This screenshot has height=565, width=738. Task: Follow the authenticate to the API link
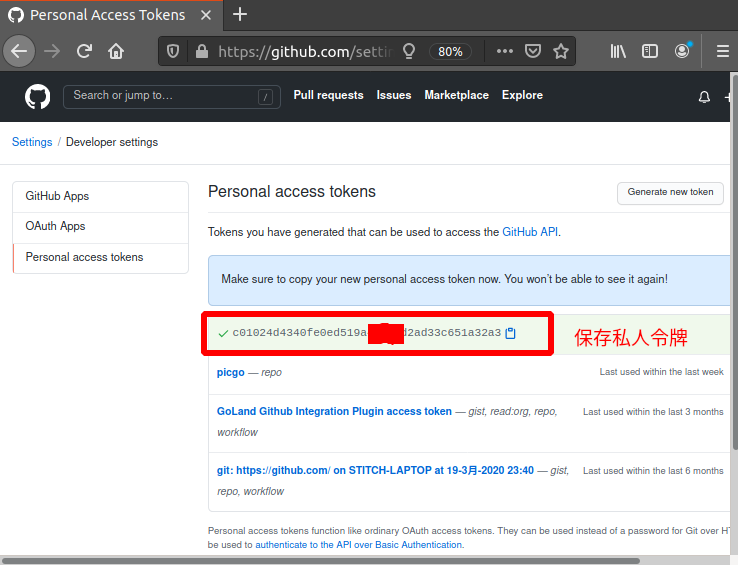(x=359, y=545)
